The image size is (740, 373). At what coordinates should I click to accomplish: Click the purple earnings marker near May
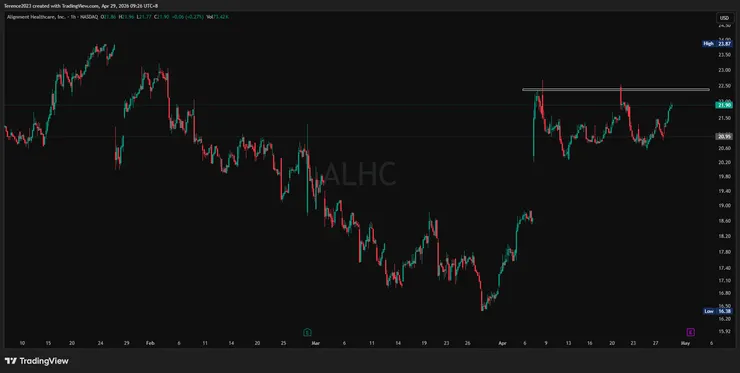coord(690,332)
